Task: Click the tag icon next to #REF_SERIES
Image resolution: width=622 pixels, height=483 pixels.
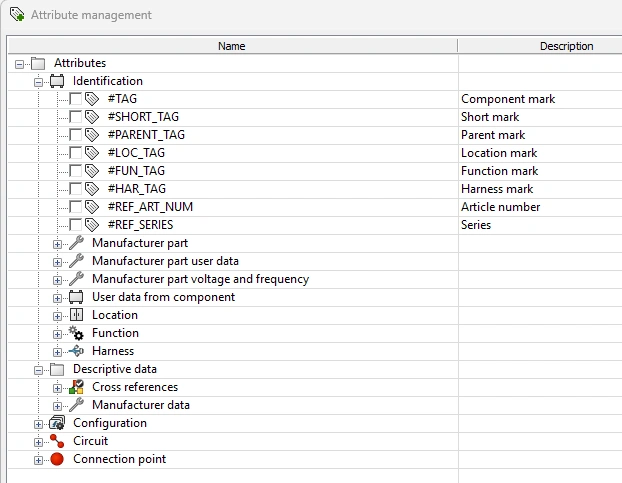Action: (x=92, y=225)
